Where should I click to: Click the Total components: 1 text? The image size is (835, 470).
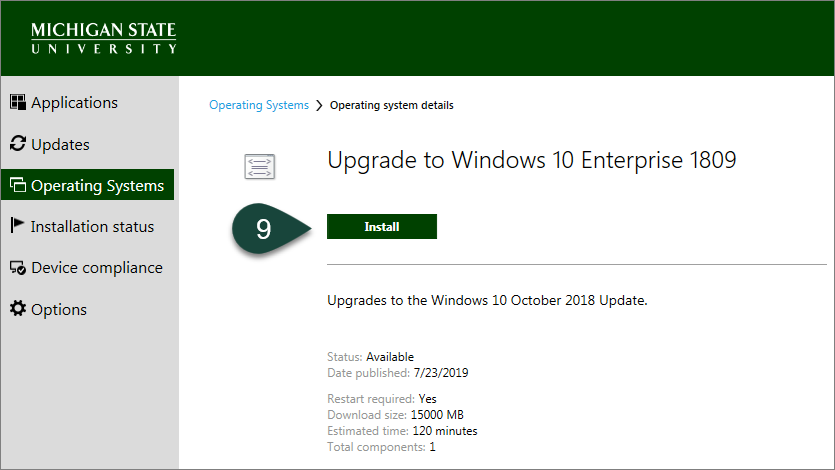[x=381, y=447]
